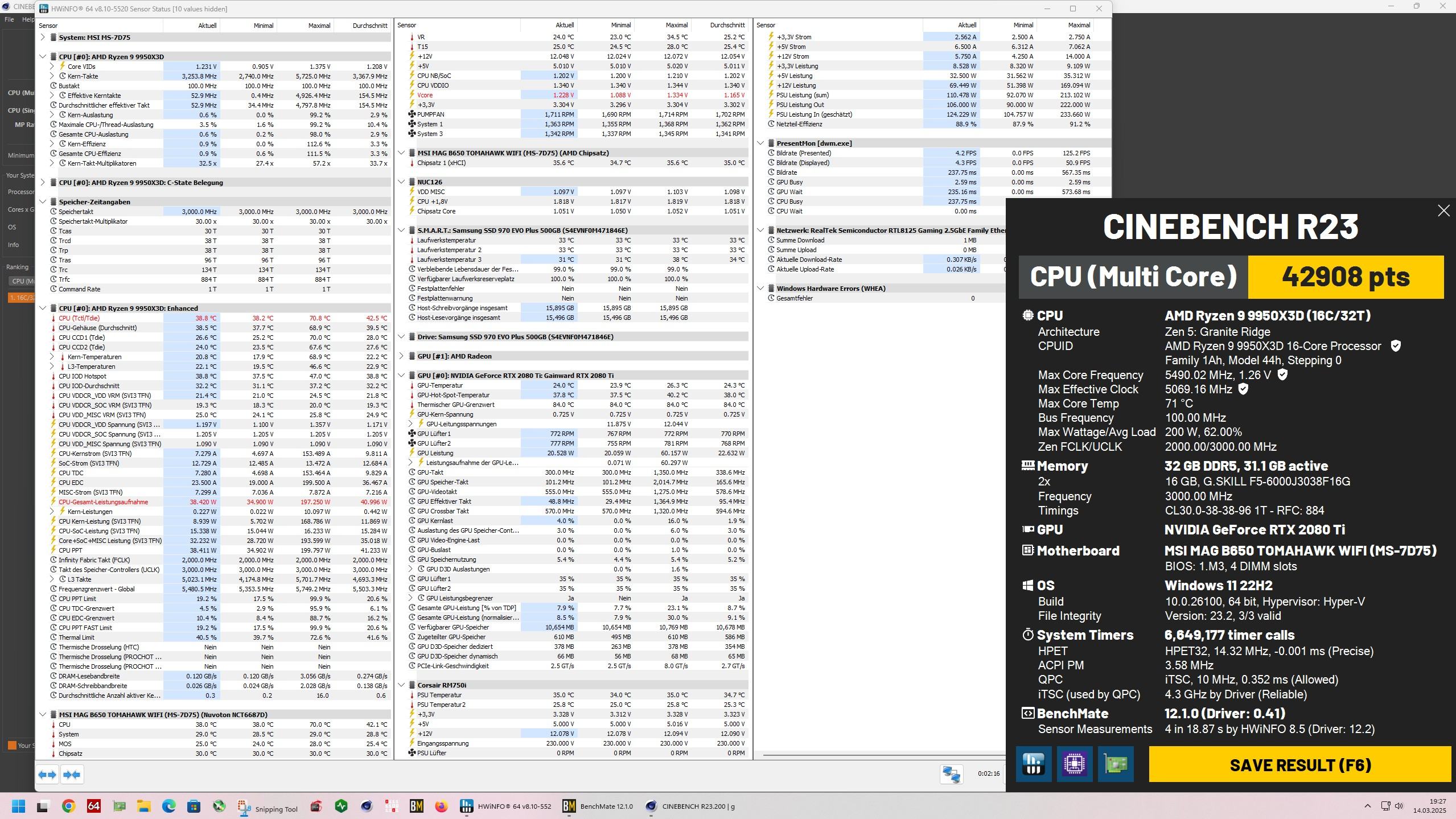Open the BM icon in the taskbar
Screen dimensions: 1456x819
[416, 806]
